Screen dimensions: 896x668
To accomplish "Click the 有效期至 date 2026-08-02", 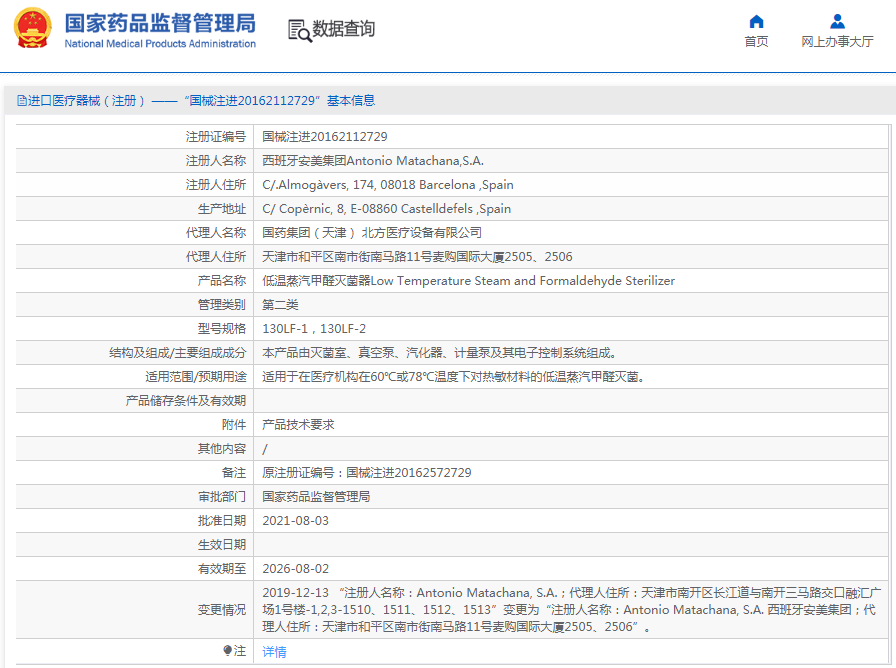I will [x=291, y=568].
